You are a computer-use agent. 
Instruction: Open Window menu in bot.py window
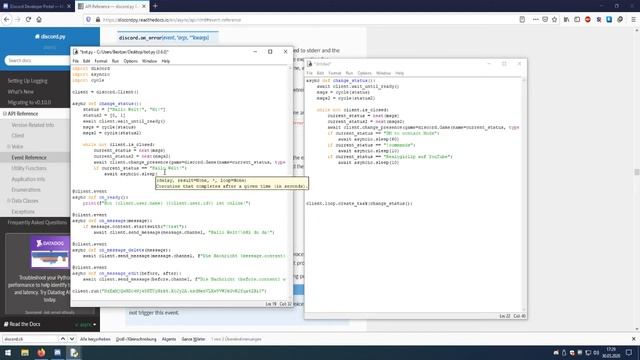149,61
